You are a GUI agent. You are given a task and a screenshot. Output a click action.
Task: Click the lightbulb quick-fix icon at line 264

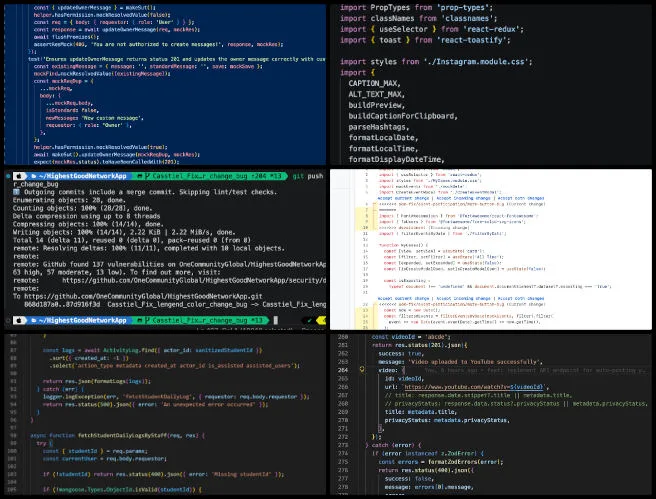coord(362,370)
